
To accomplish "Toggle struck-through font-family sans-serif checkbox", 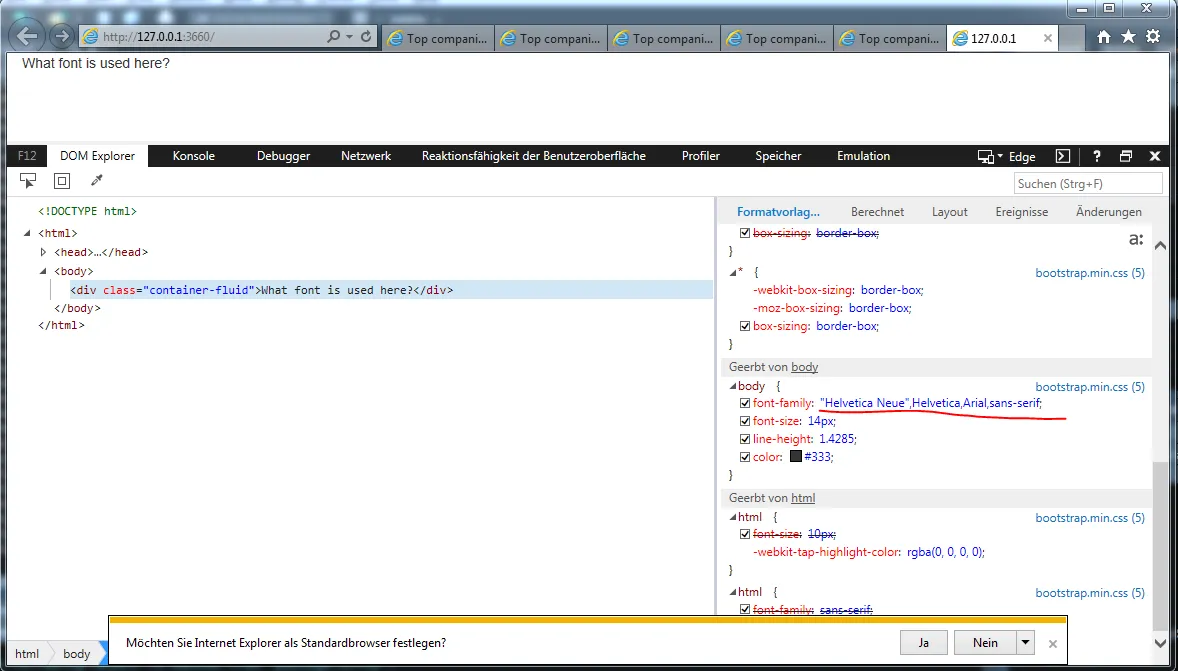I will 745,609.
